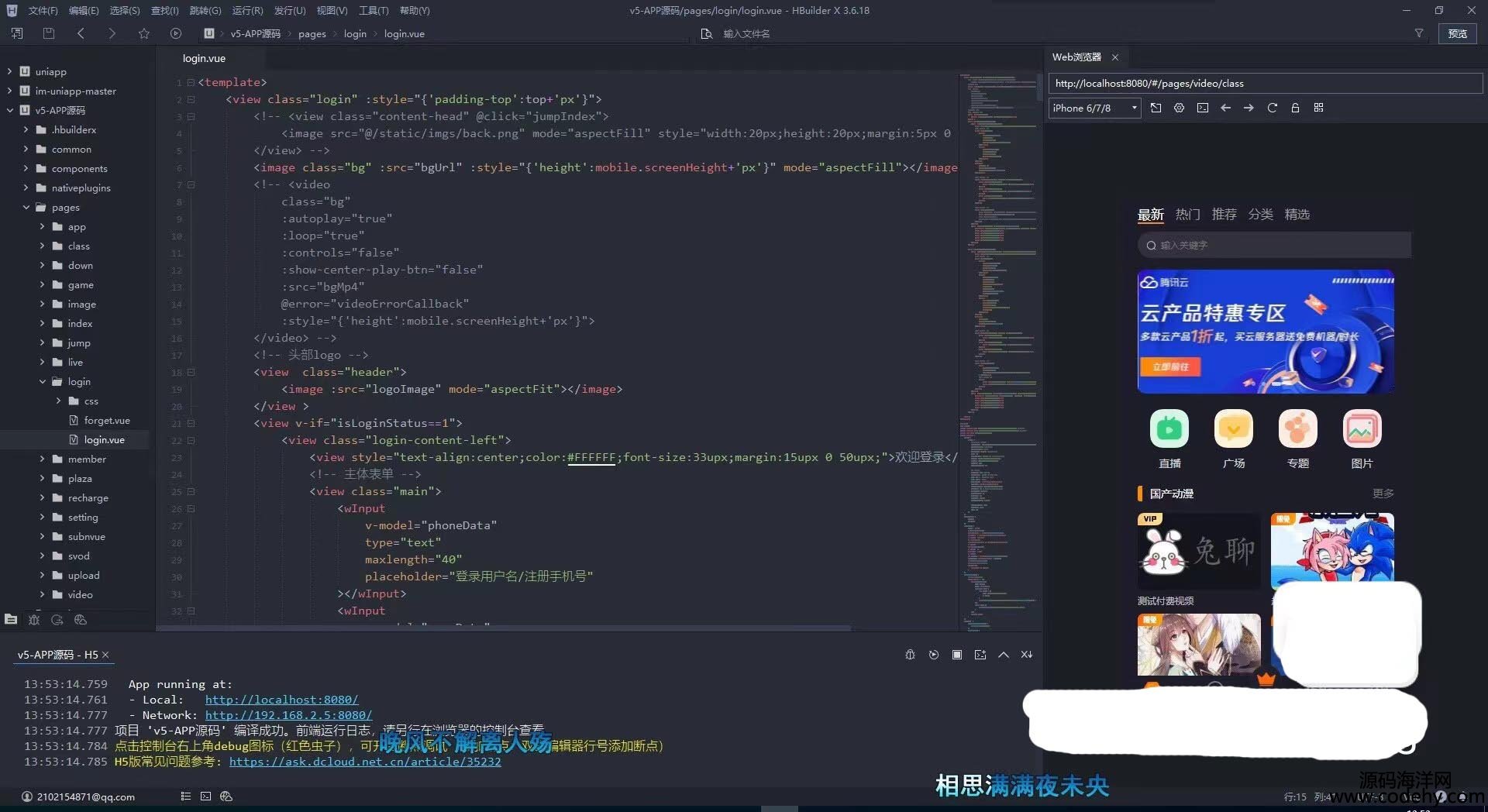Click the run play icon in toolbar
Image resolution: width=1488 pixels, height=812 pixels.
click(x=176, y=33)
